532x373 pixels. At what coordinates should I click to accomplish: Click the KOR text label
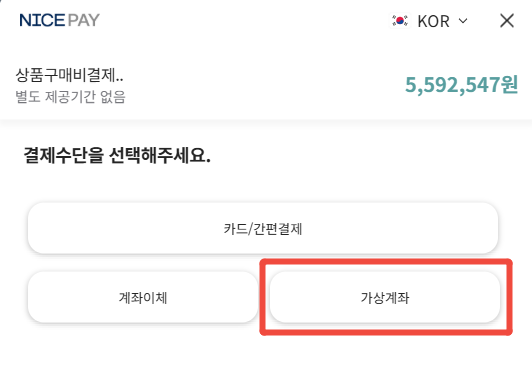tap(433, 21)
